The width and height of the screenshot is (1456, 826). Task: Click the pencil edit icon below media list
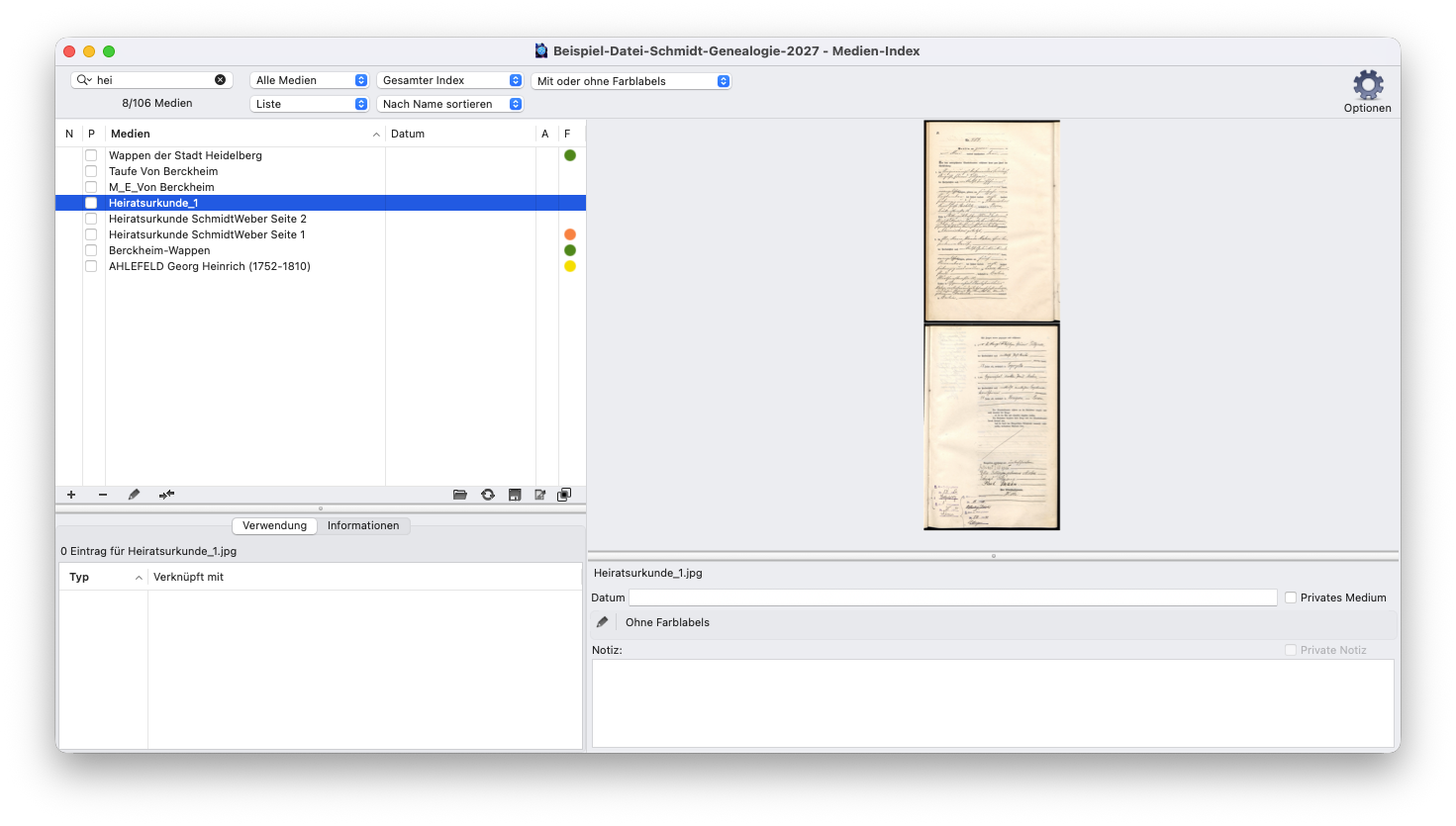point(134,495)
